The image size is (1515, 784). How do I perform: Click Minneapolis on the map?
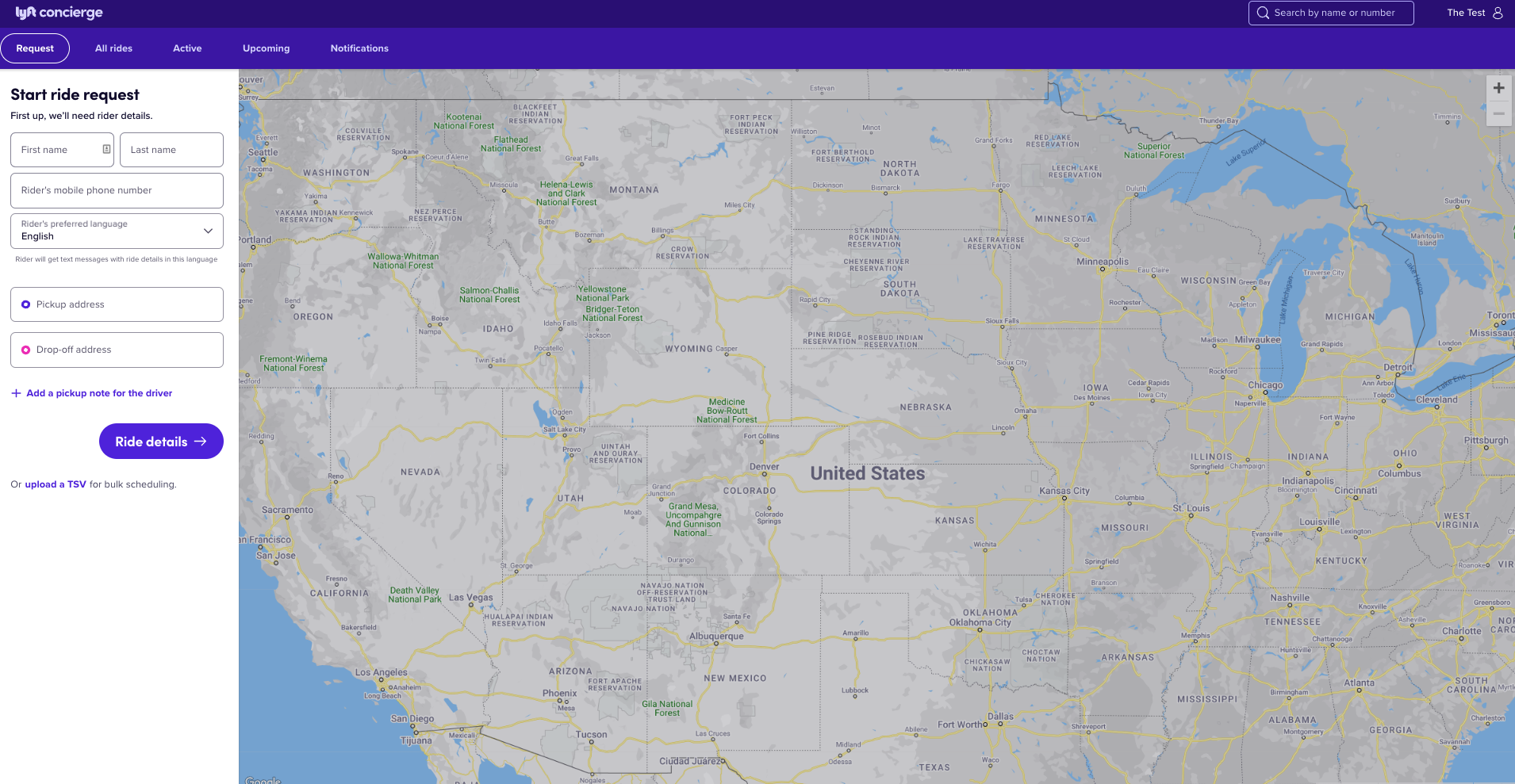1102,262
